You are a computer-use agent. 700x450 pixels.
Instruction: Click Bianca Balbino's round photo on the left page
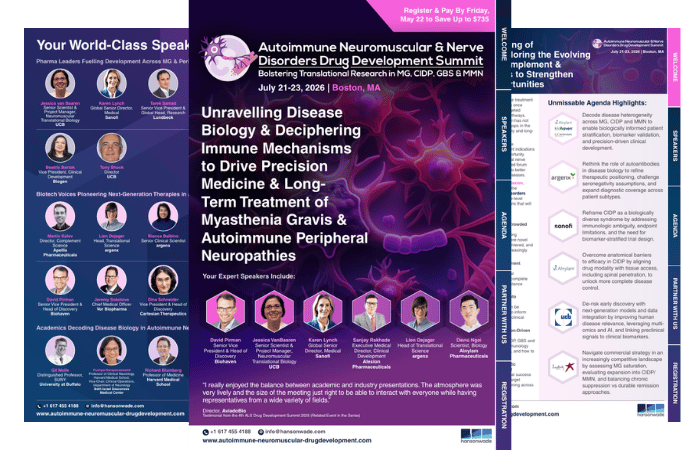[x=163, y=216]
